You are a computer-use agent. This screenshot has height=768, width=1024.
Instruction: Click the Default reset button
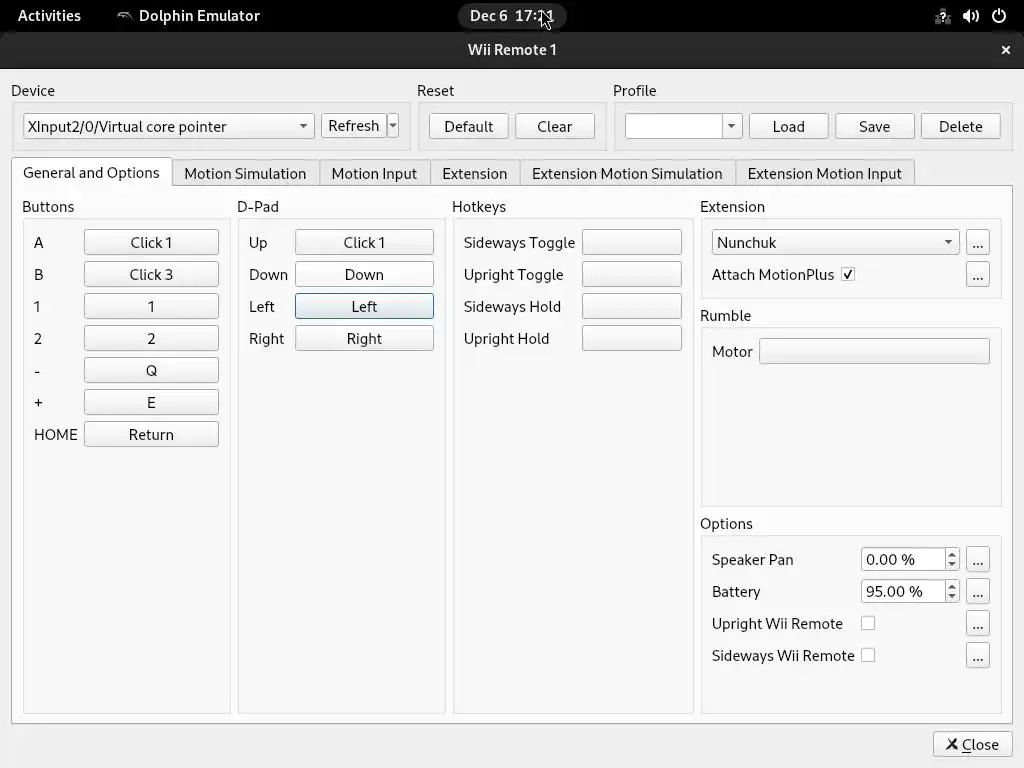click(468, 126)
